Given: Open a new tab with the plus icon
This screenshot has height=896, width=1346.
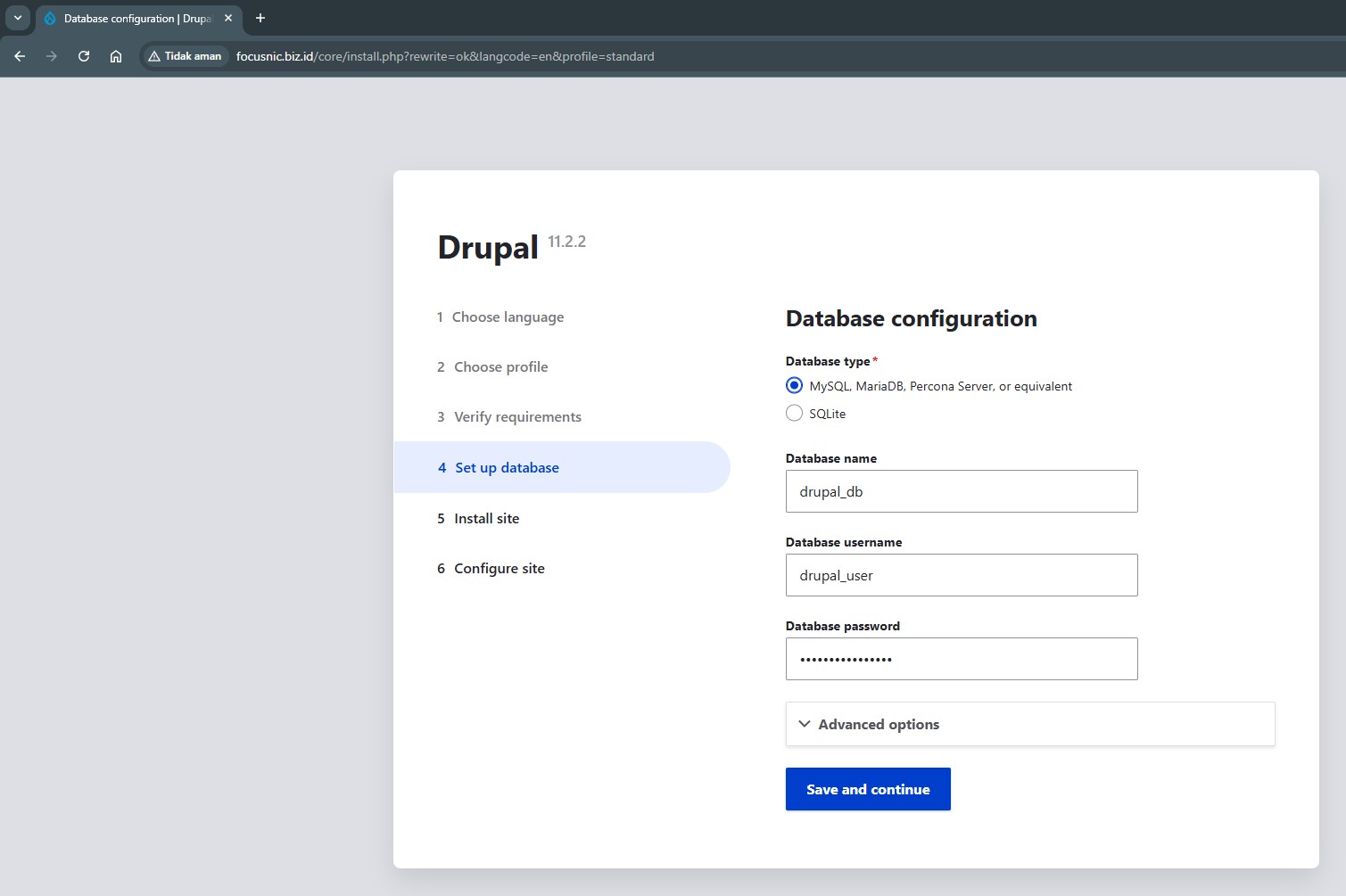Looking at the screenshot, I should coord(260,18).
